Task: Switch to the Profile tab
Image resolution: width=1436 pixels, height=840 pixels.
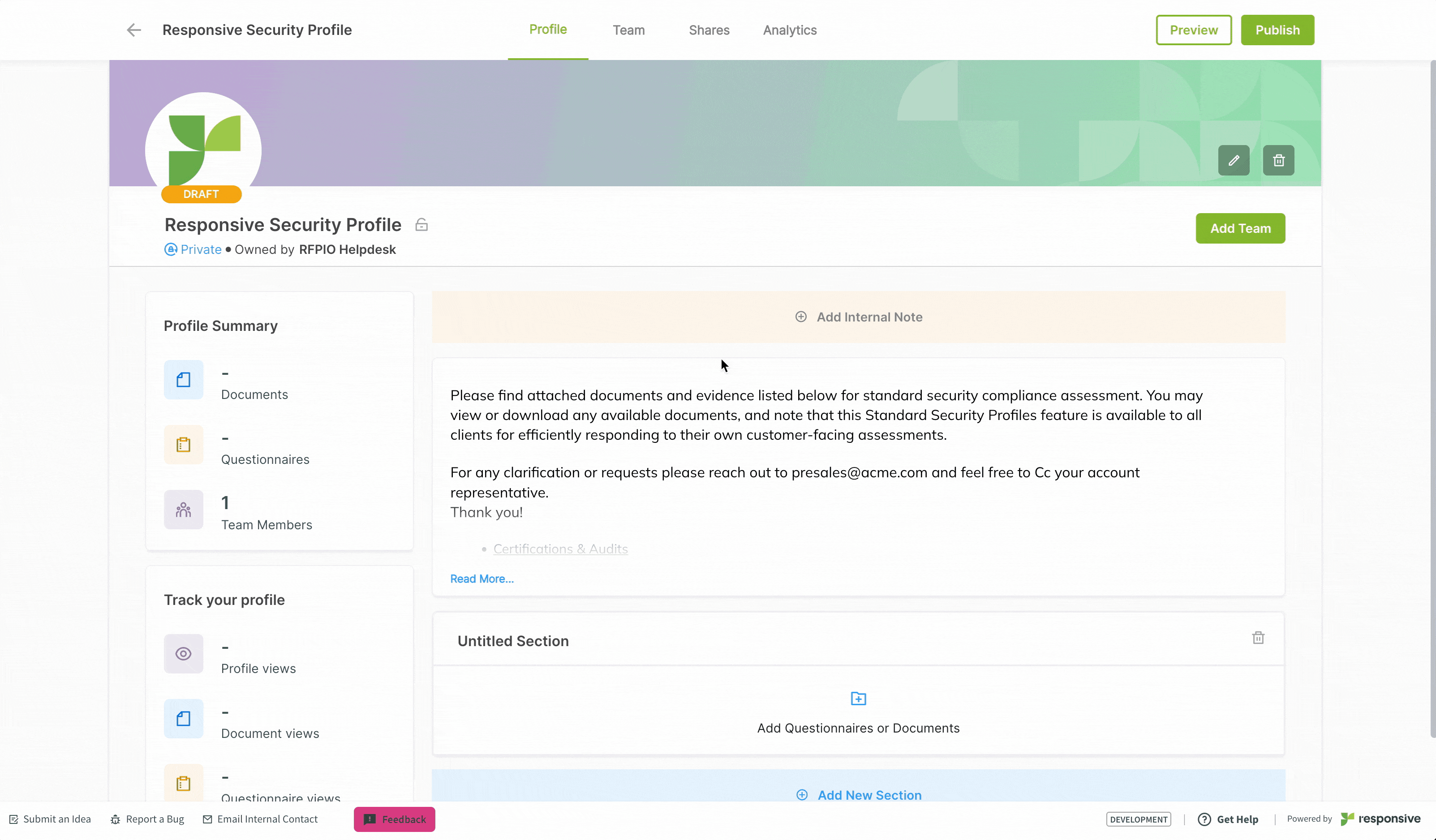Action: click(x=548, y=30)
